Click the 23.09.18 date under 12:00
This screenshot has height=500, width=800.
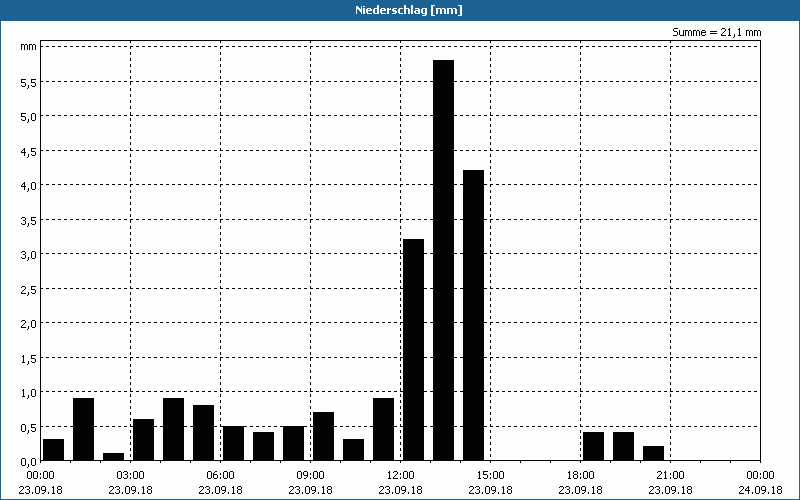pyautogui.click(x=401, y=490)
